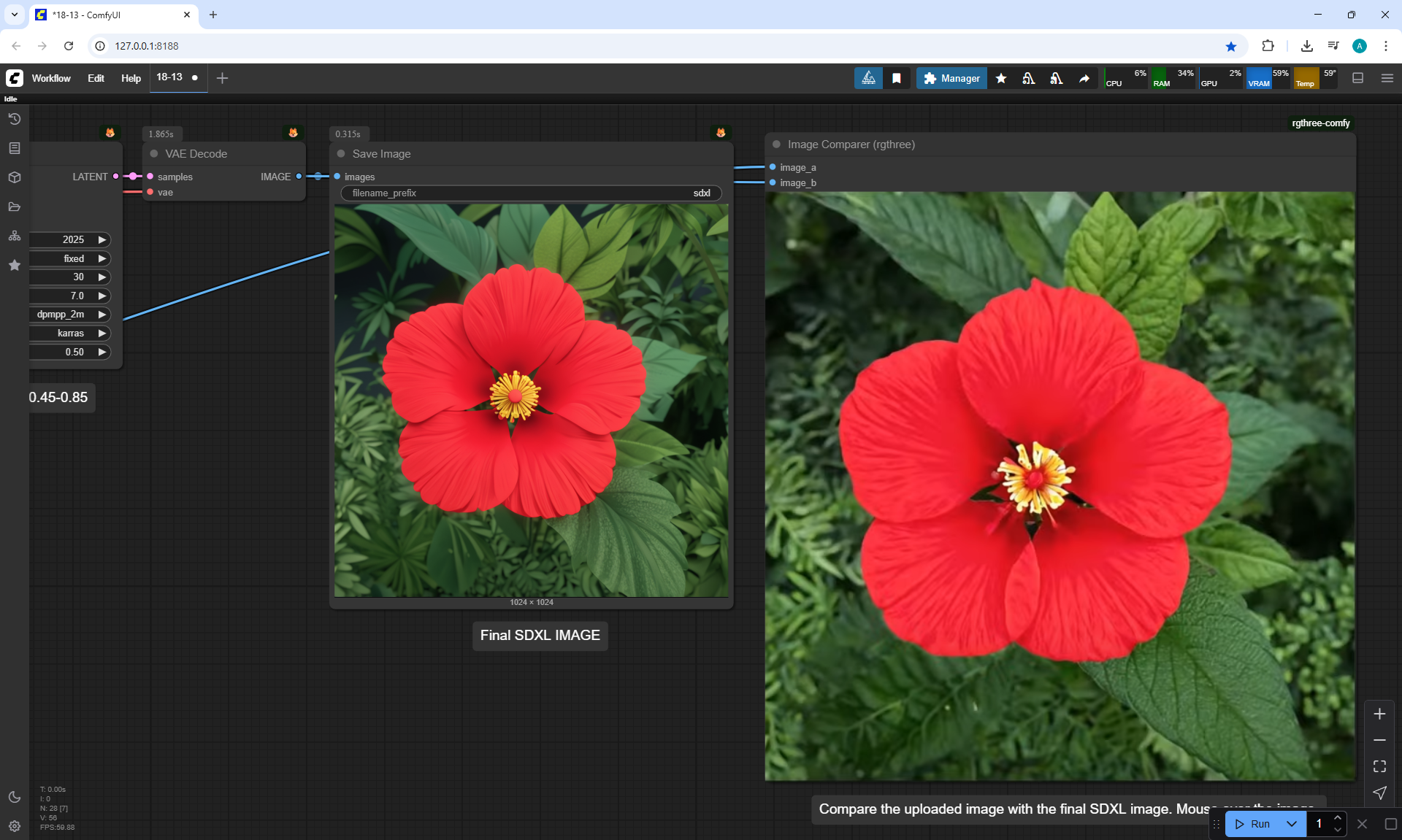Increase the run batch count stepper

click(x=1337, y=818)
